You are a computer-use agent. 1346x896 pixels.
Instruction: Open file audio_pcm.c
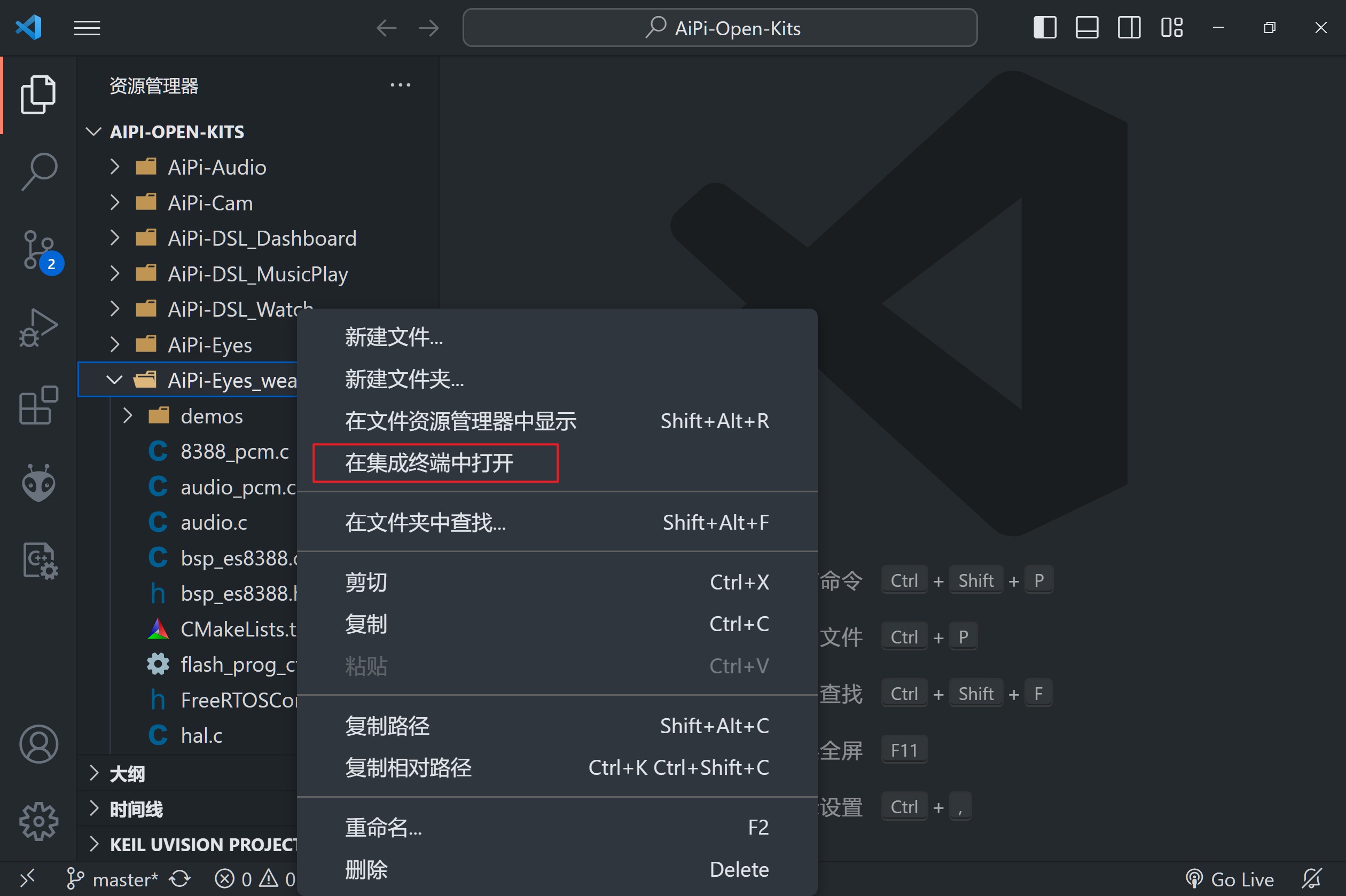click(187, 487)
